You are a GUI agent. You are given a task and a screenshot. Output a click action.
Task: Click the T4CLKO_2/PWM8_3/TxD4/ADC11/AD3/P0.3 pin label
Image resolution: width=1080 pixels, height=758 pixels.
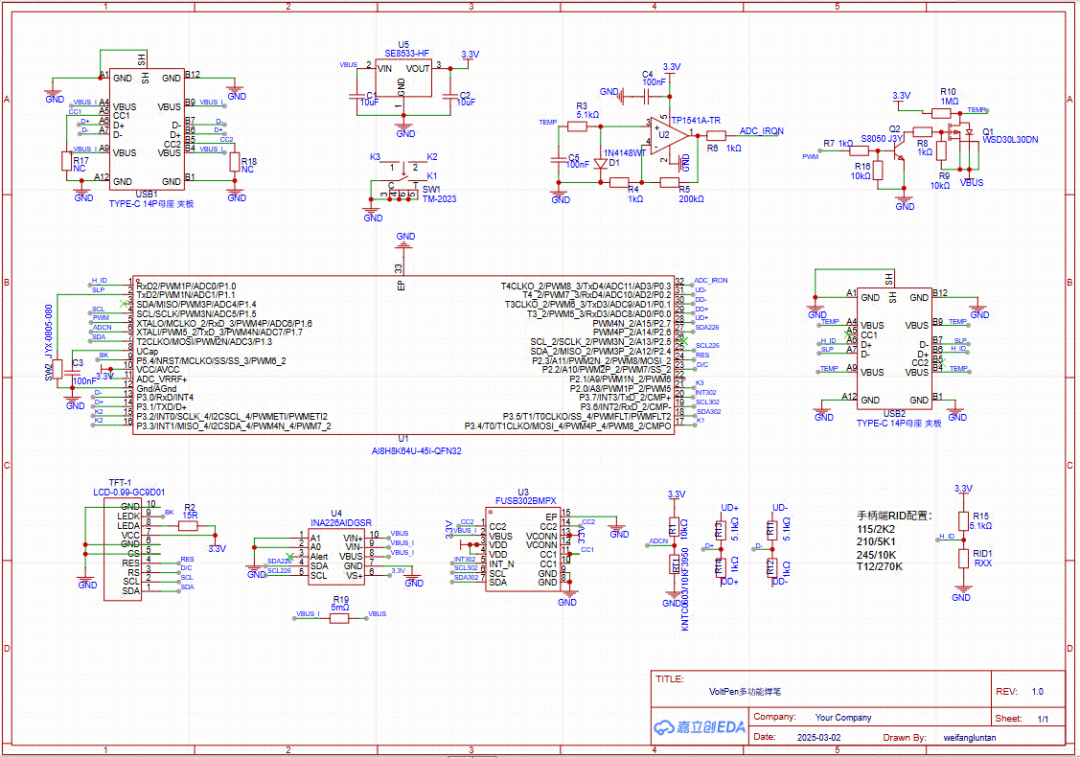pos(585,286)
